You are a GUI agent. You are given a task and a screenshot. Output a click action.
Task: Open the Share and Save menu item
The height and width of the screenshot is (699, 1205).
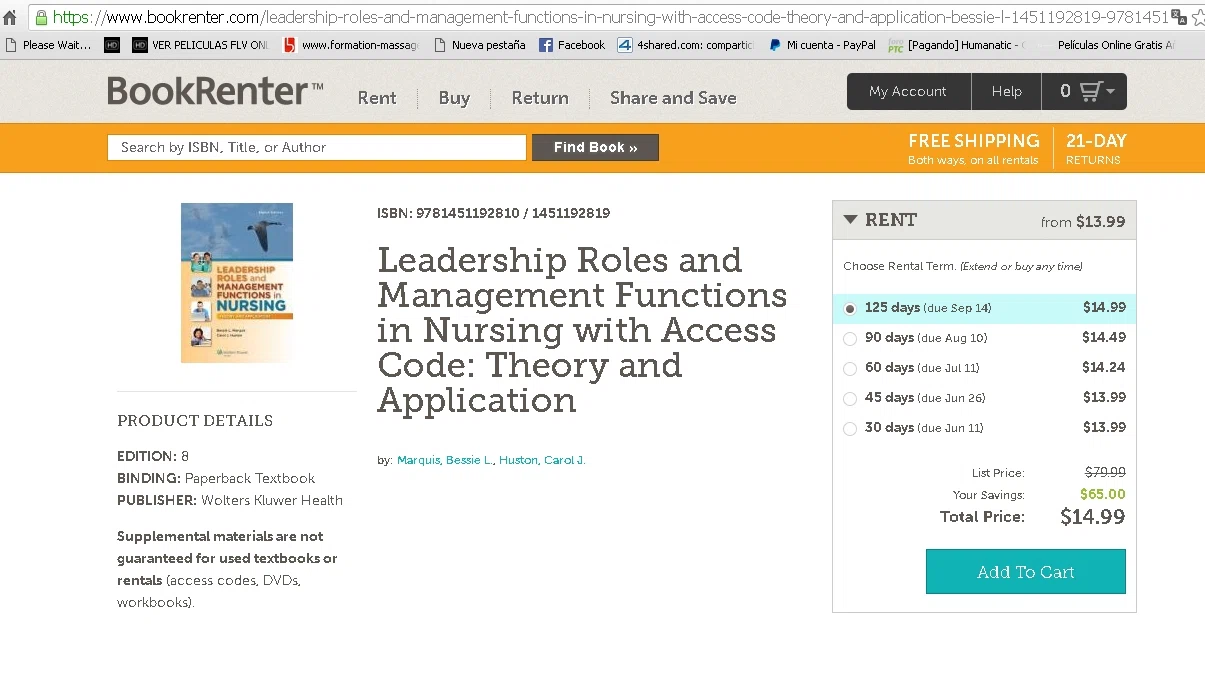pyautogui.click(x=673, y=98)
